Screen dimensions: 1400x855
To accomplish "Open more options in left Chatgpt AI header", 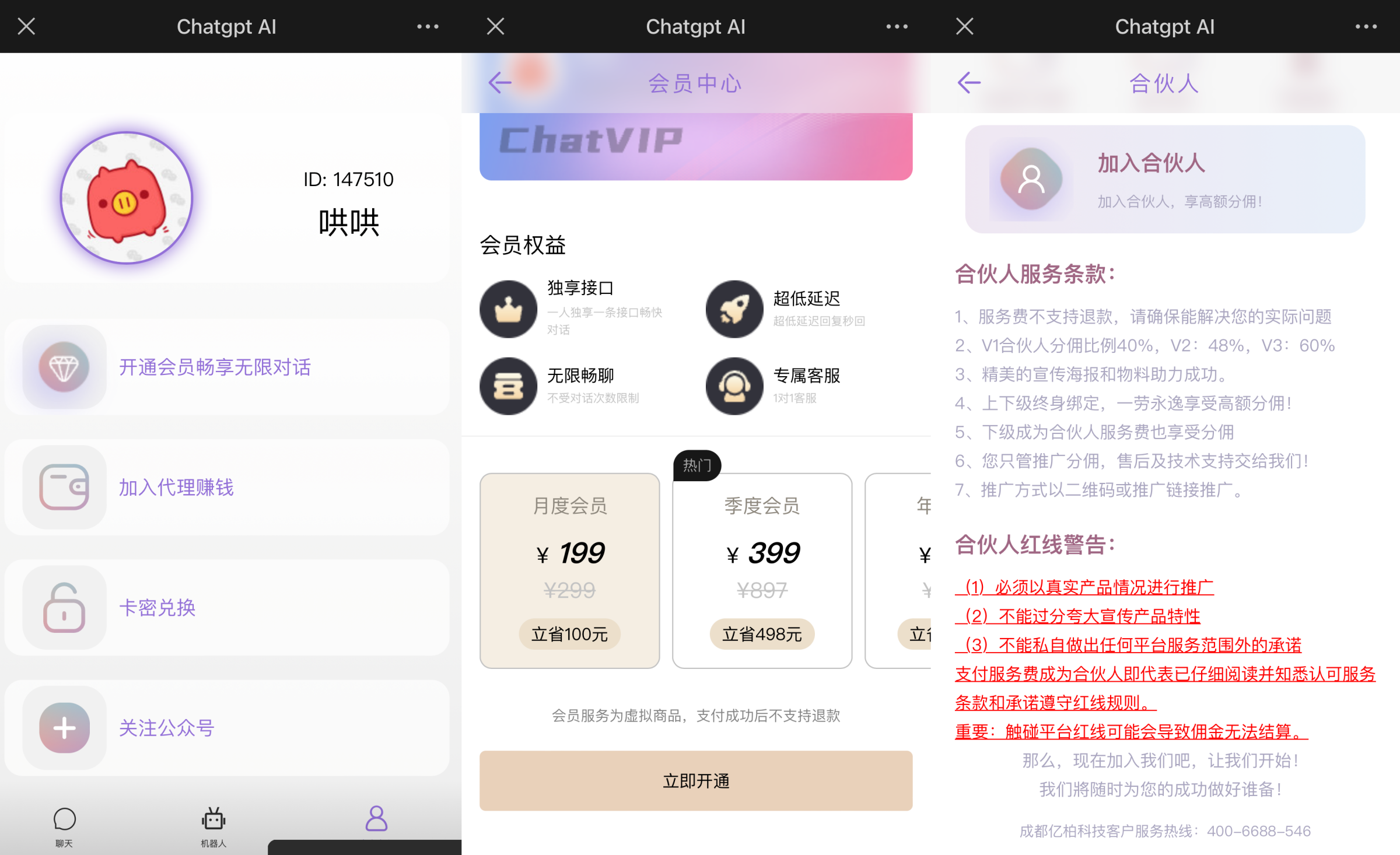I will 428,26.
